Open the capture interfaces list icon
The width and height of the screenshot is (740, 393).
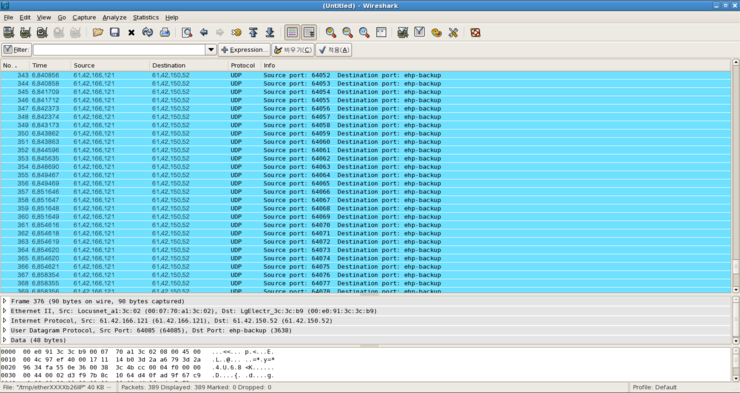coord(8,33)
